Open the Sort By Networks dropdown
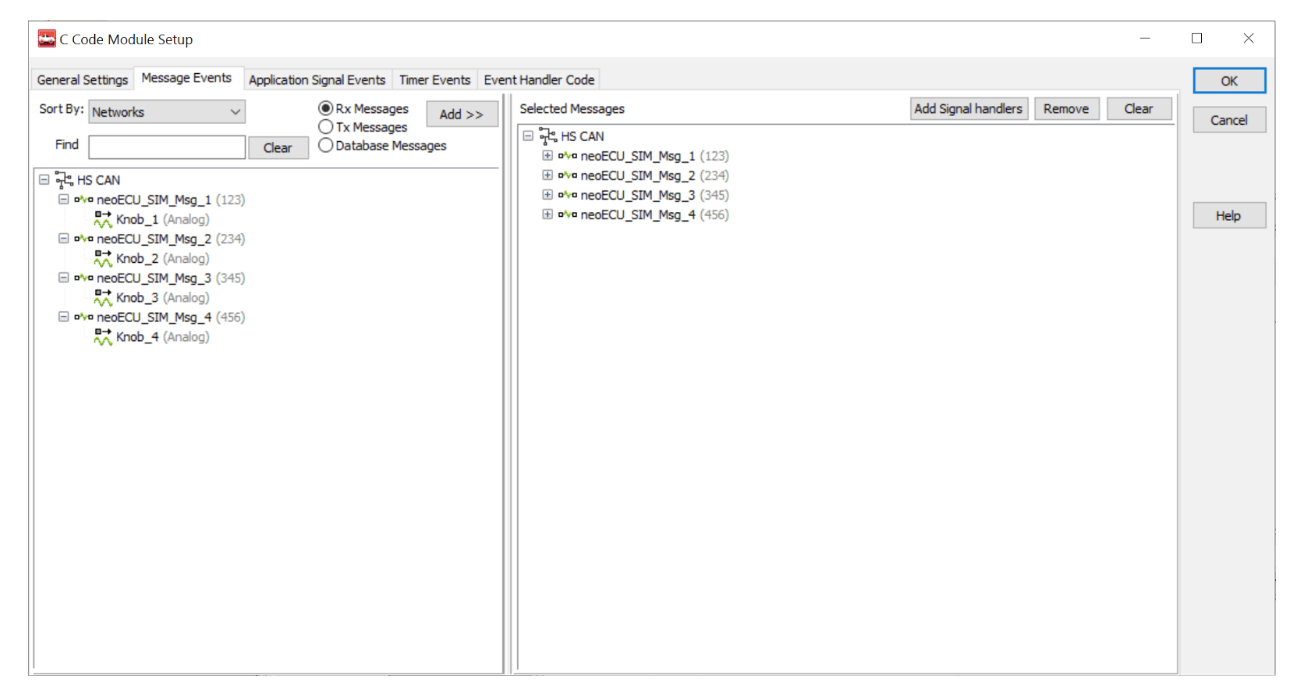Screen dimensions: 1300x686 [235, 112]
